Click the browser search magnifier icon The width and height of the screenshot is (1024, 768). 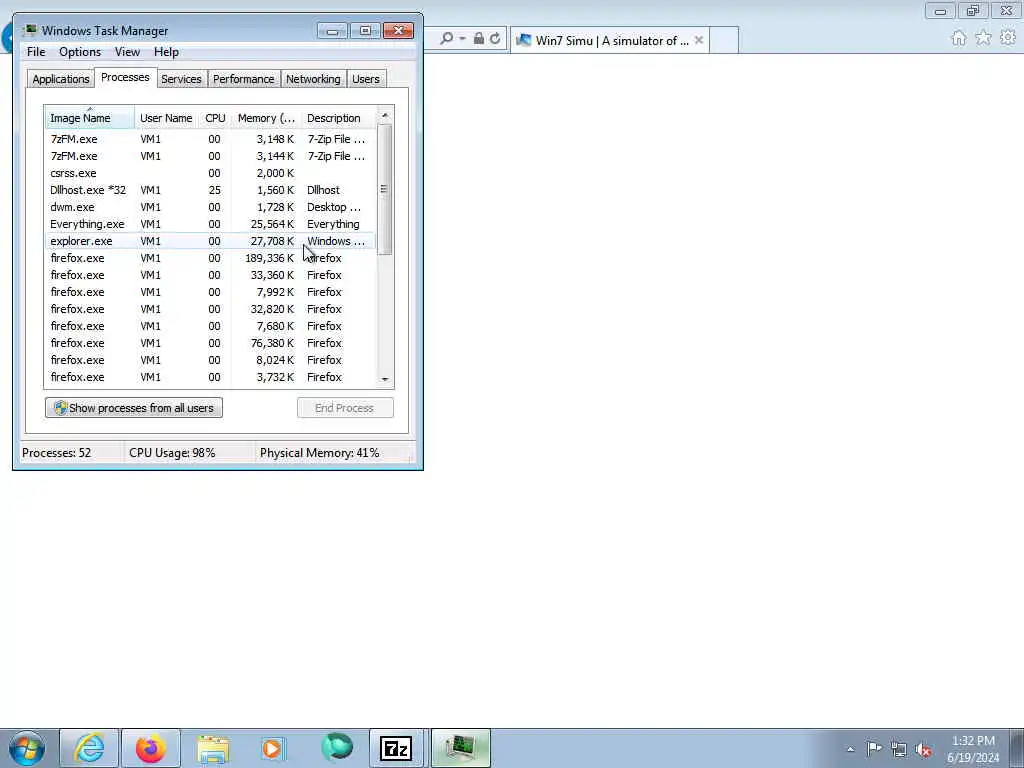(446, 39)
